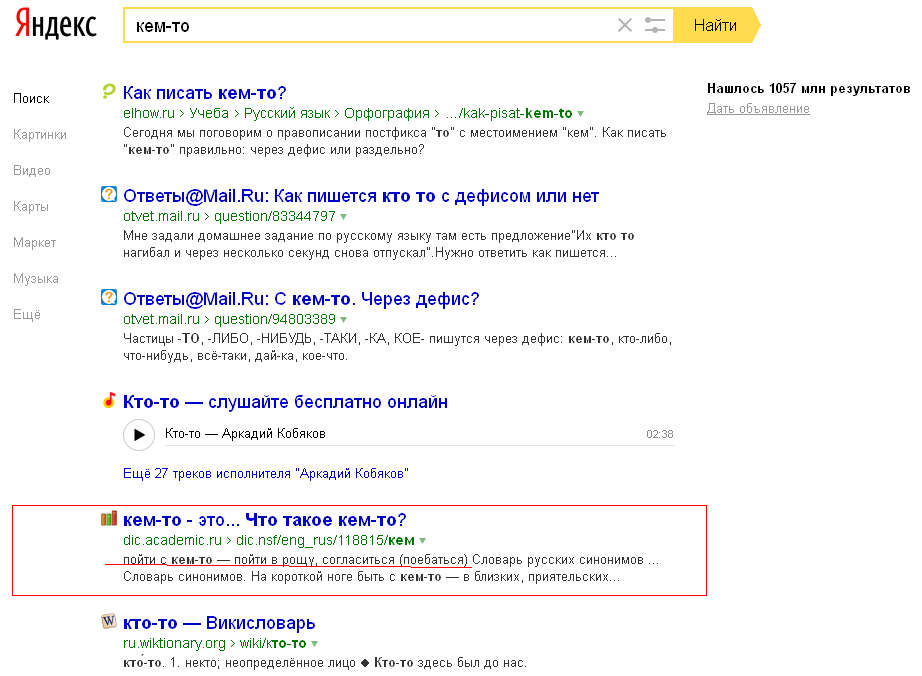
Task: Click the music note icon beside Кто-то result
Action: [x=109, y=401]
